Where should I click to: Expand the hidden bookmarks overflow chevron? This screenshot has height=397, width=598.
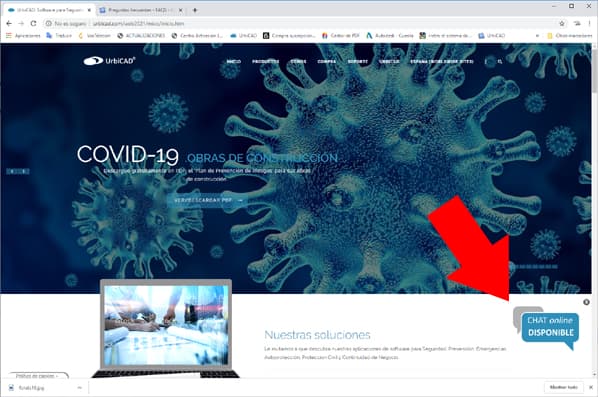[x=537, y=36]
